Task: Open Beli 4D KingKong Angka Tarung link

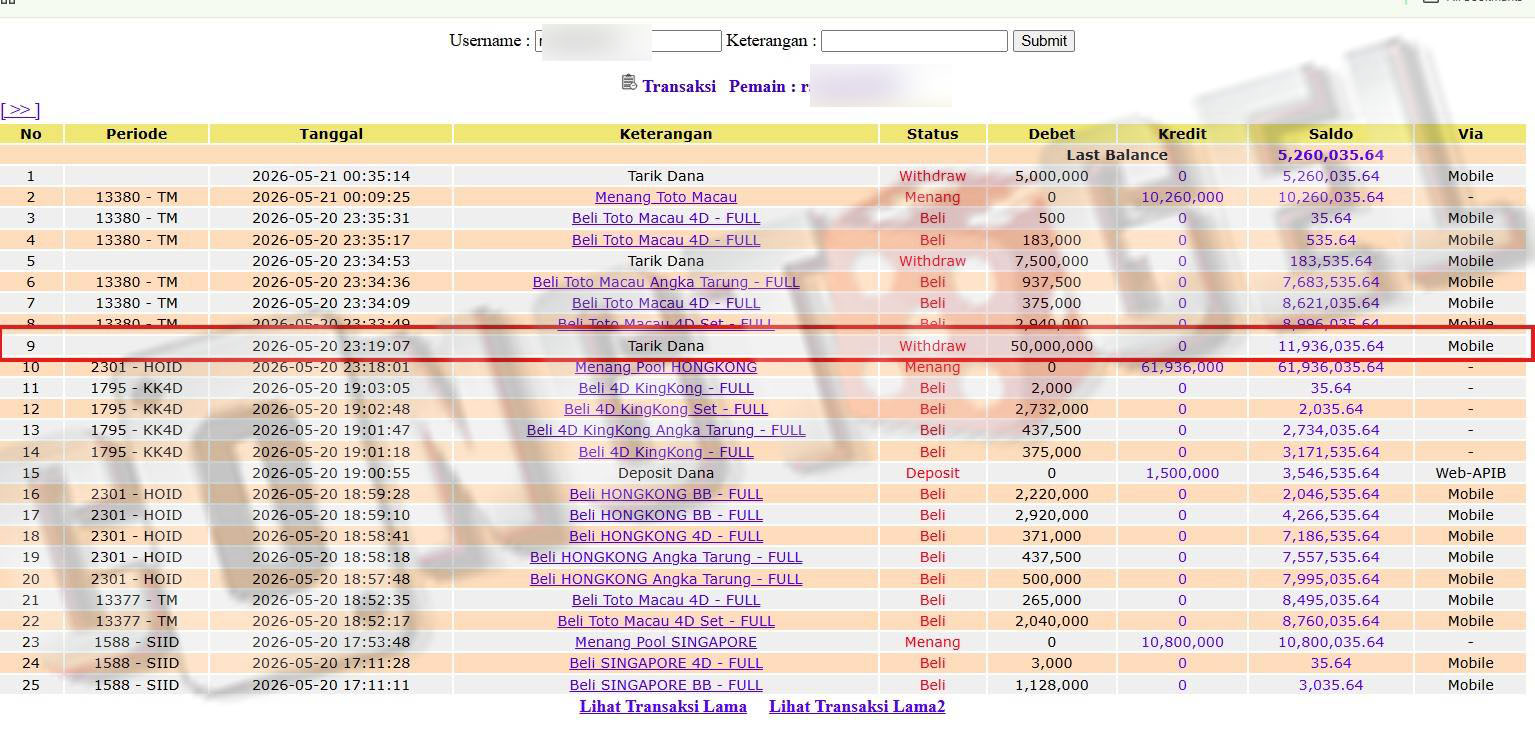Action: point(666,430)
